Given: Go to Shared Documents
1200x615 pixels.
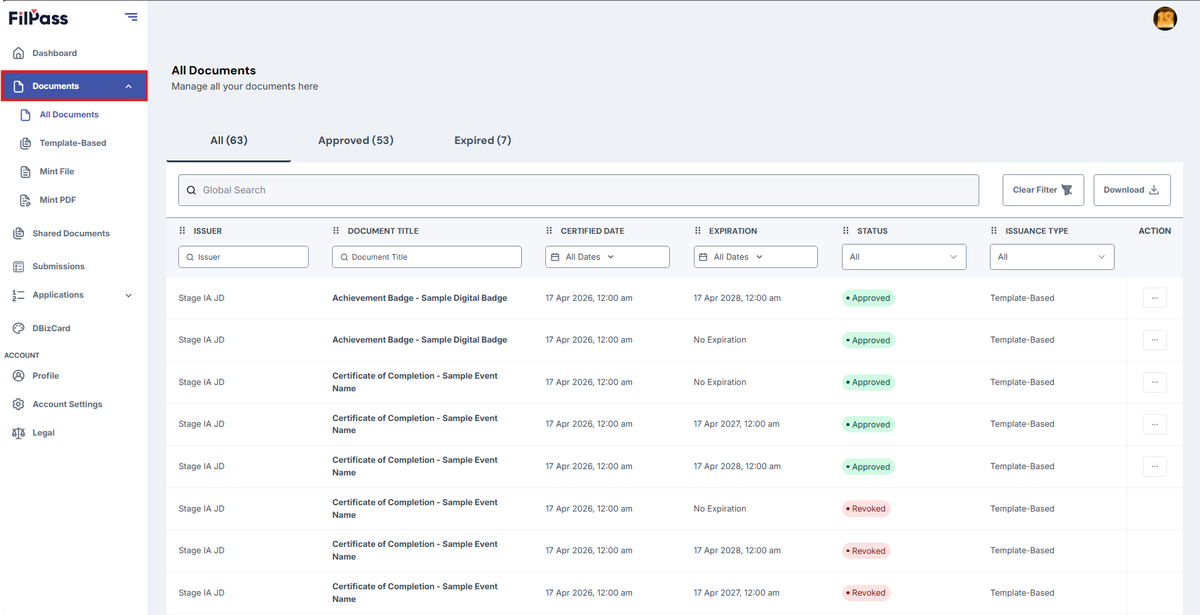Looking at the screenshot, I should click(71, 234).
